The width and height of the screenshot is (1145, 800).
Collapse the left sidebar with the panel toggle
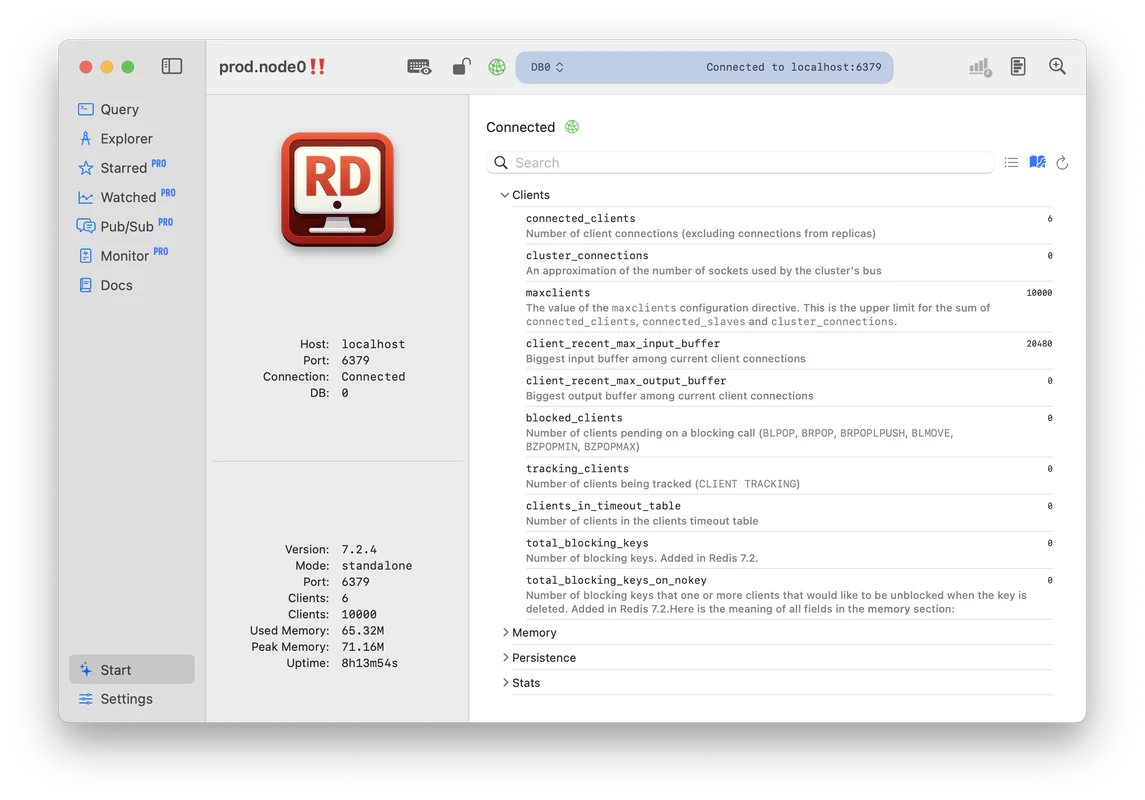pos(171,65)
